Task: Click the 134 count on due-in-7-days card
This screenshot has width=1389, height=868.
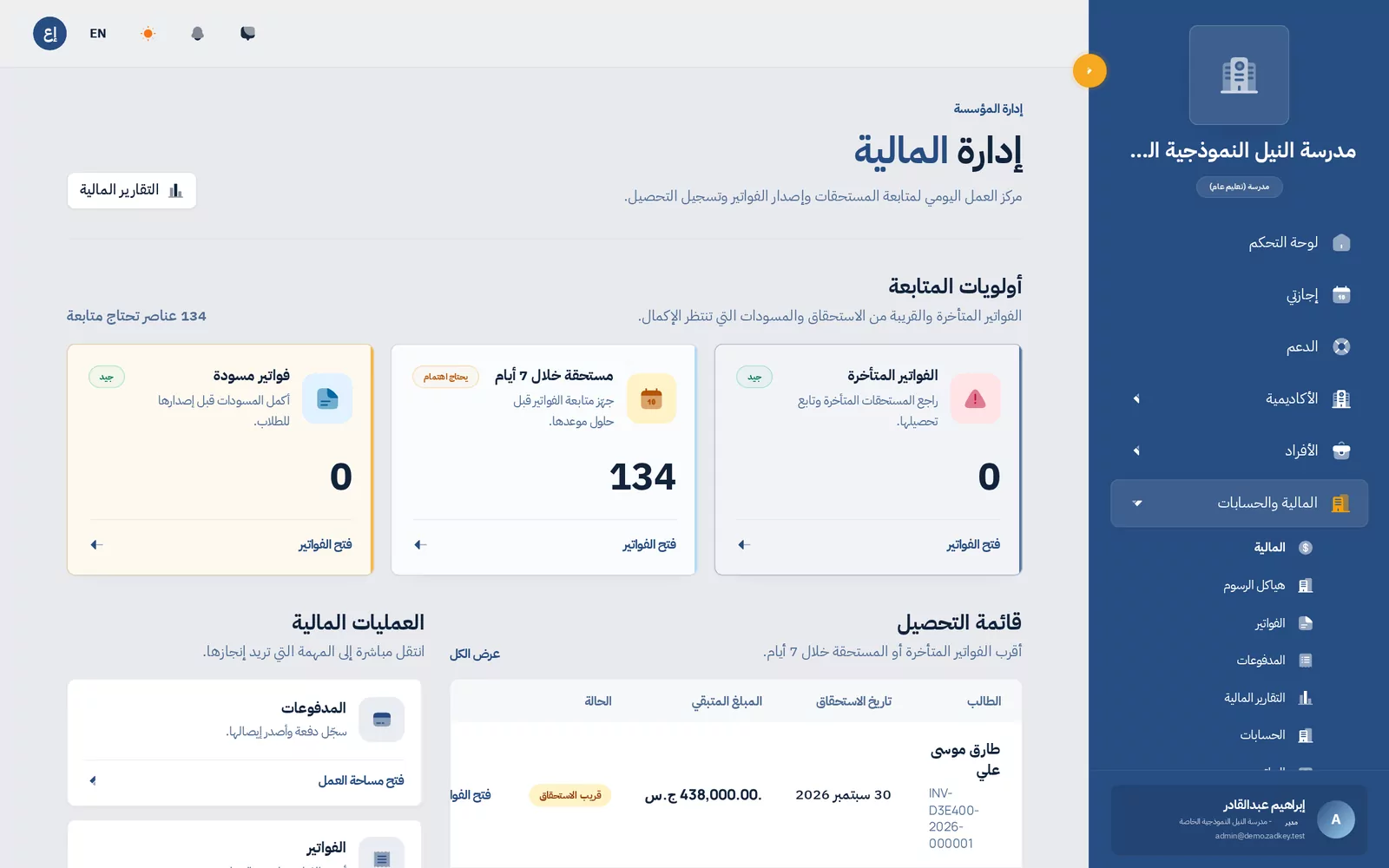Action: click(642, 477)
